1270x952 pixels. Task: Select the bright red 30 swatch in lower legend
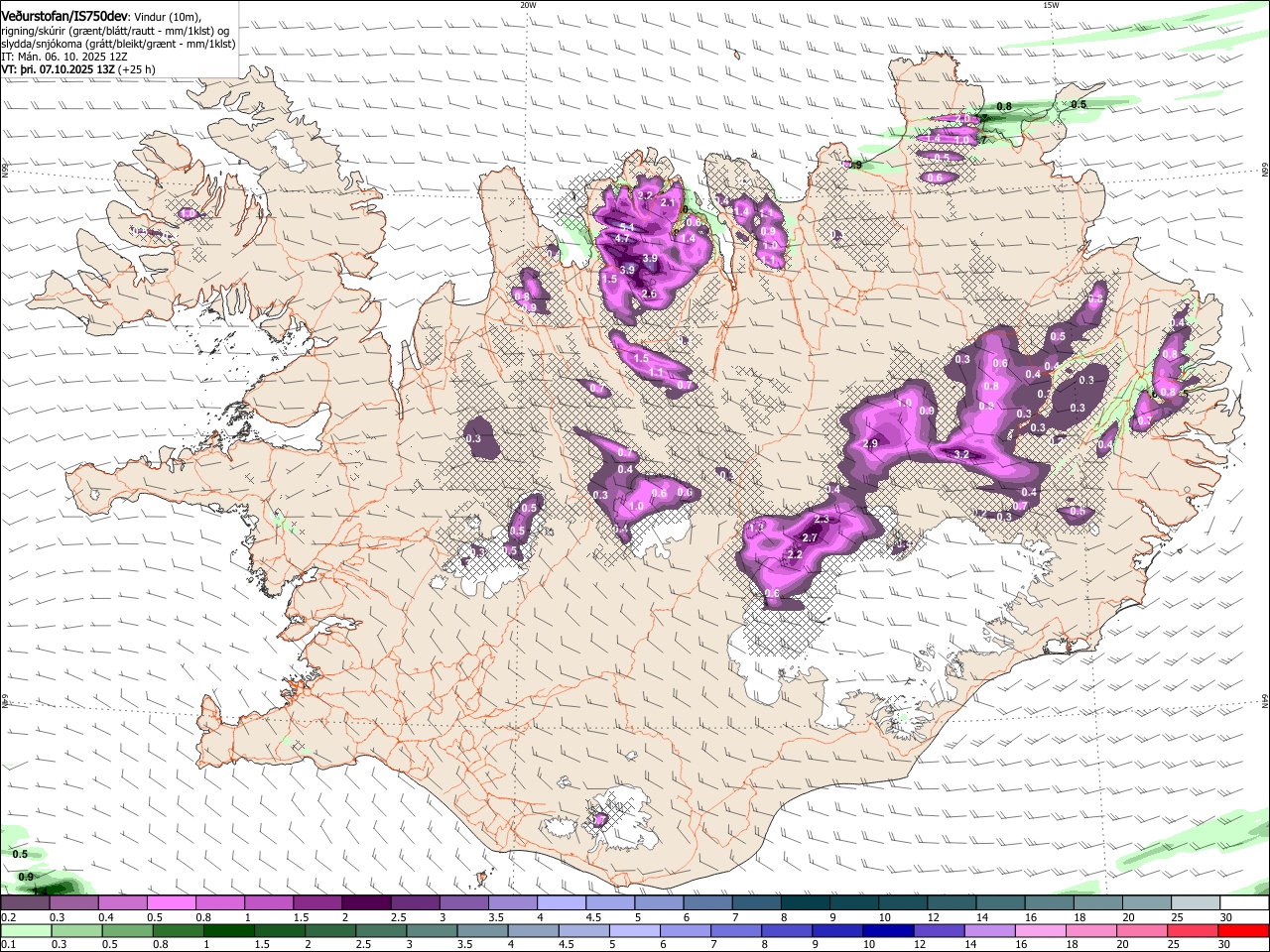1243,930
